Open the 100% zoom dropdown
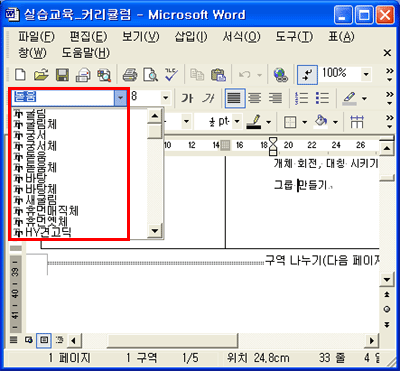 (366, 75)
